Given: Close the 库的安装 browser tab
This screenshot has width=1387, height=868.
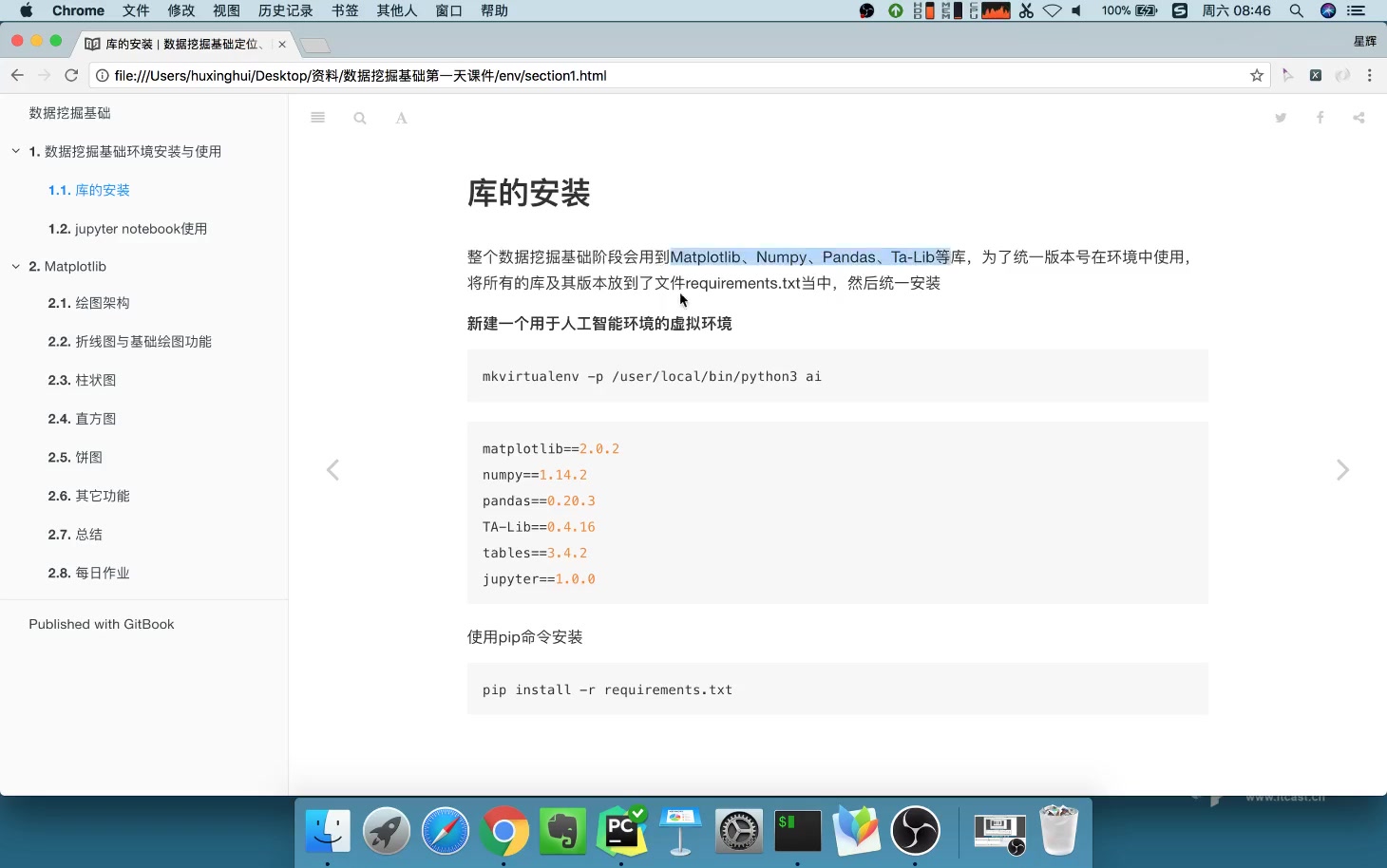Looking at the screenshot, I should tap(282, 44).
